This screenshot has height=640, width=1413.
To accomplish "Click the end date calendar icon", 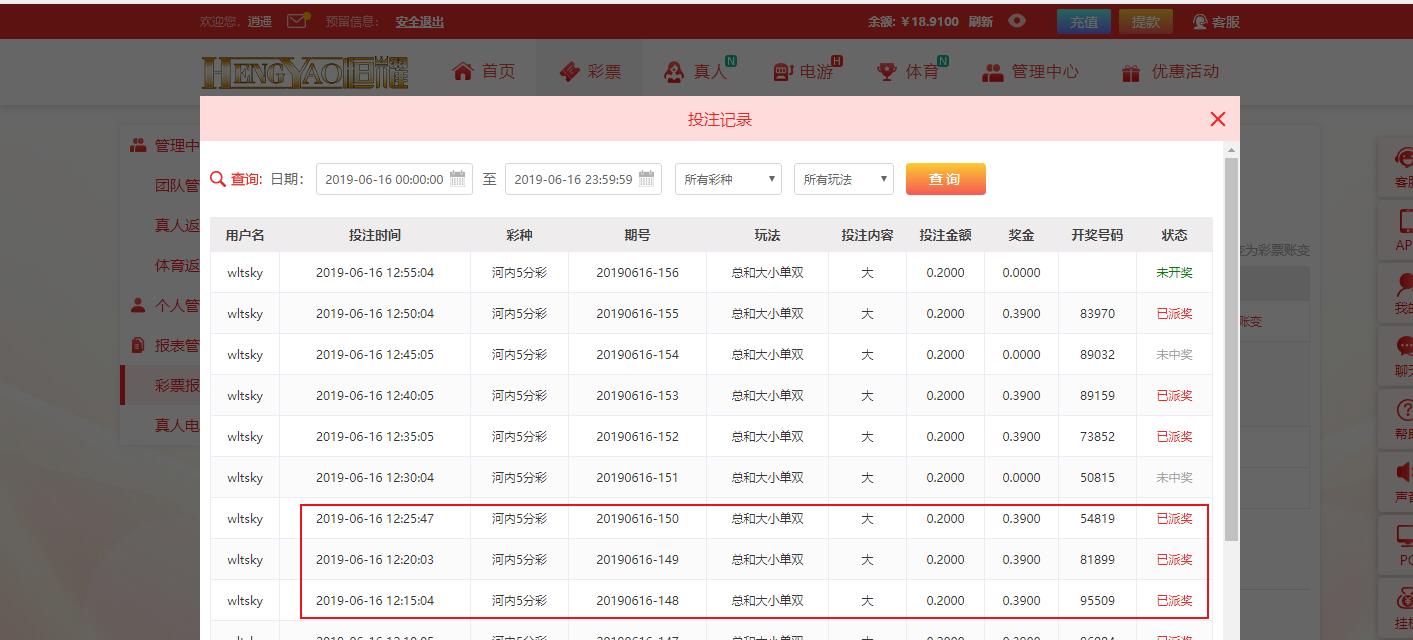I will pyautogui.click(x=646, y=179).
